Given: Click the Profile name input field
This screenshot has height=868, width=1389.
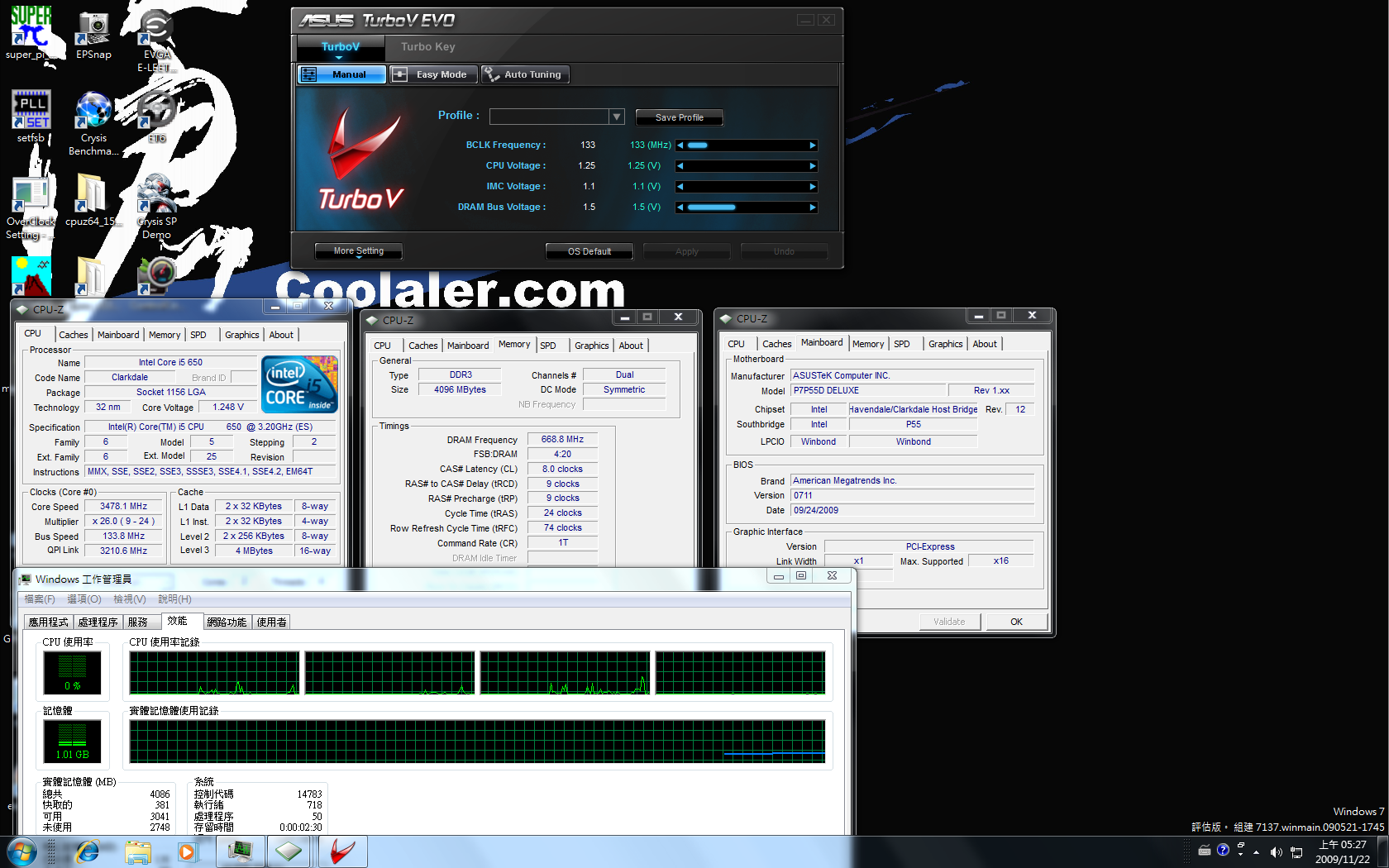Looking at the screenshot, I should [x=550, y=117].
